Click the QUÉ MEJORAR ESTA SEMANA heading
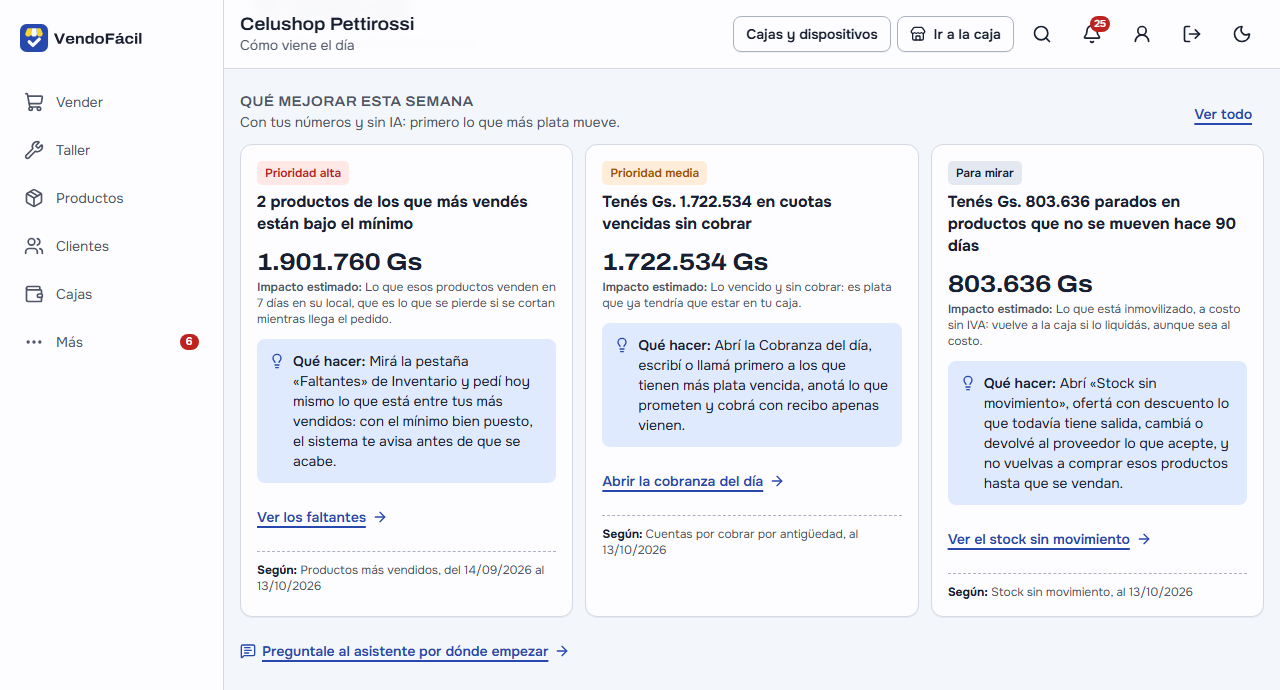 357,101
